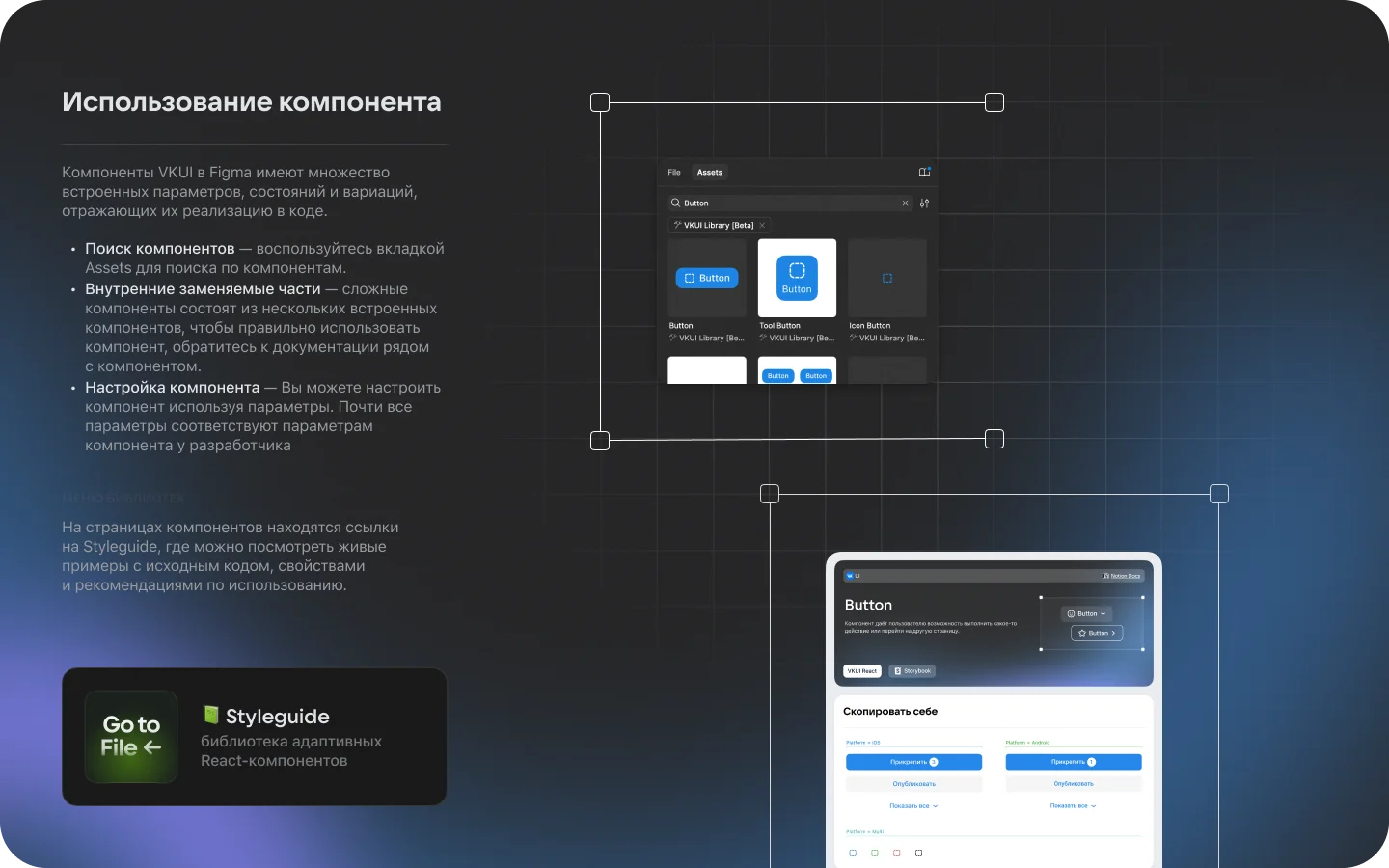The height and width of the screenshot is (868, 1389).
Task: Toggle the blue dashed checkbox under Platform Multi
Action: coord(853,853)
